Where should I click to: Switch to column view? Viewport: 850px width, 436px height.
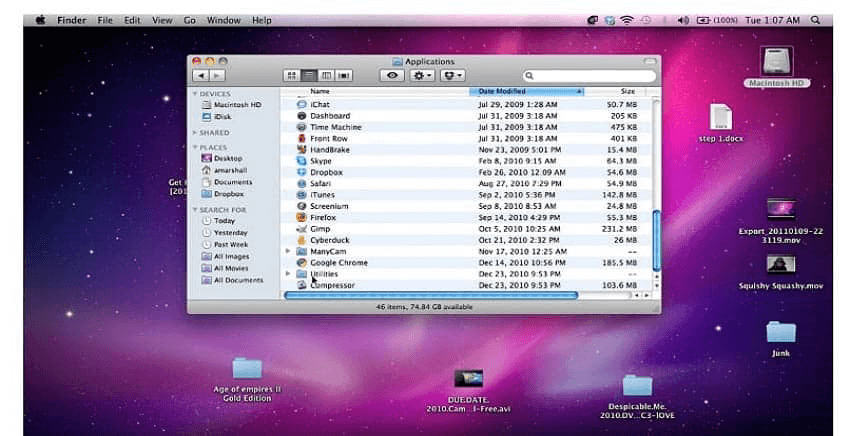[x=326, y=75]
